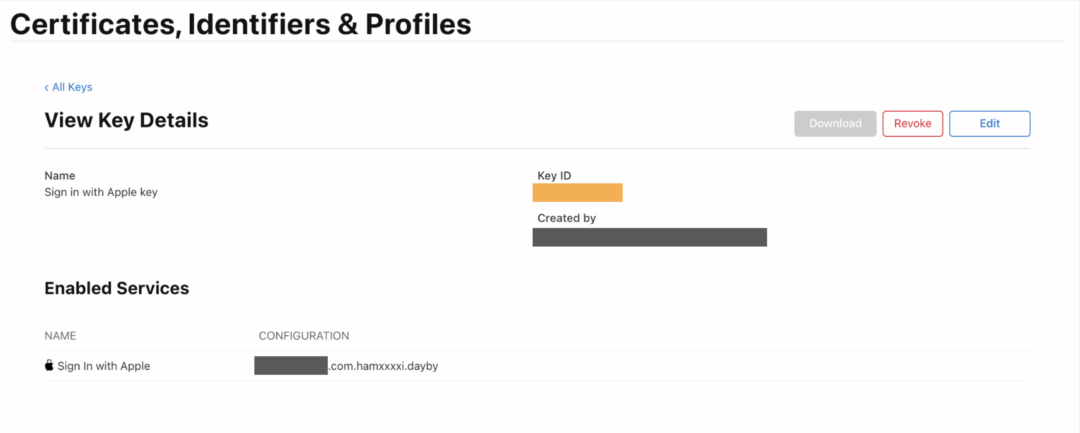Click the Certificates, Identifiers & Profiles heading
Screen dimensions: 1080x433
[x=240, y=25]
